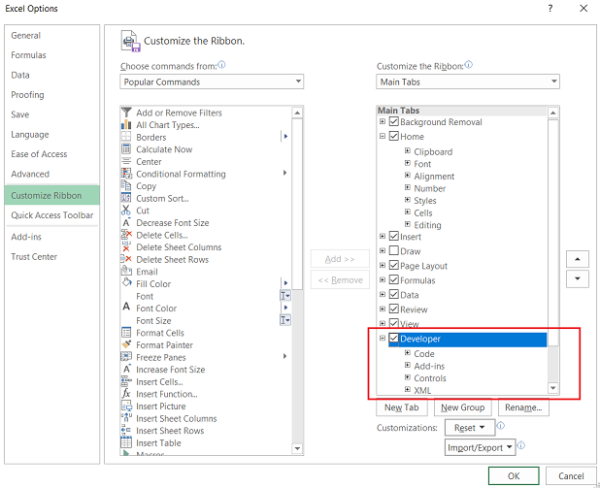600x488 pixels.
Task: Click the Calculate Now calculator icon
Action: pos(126,149)
